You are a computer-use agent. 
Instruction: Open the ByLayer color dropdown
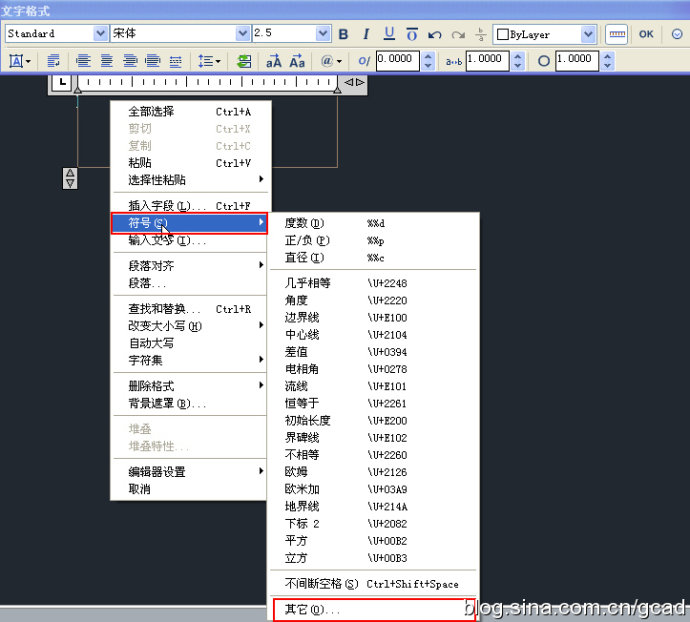pyautogui.click(x=587, y=34)
